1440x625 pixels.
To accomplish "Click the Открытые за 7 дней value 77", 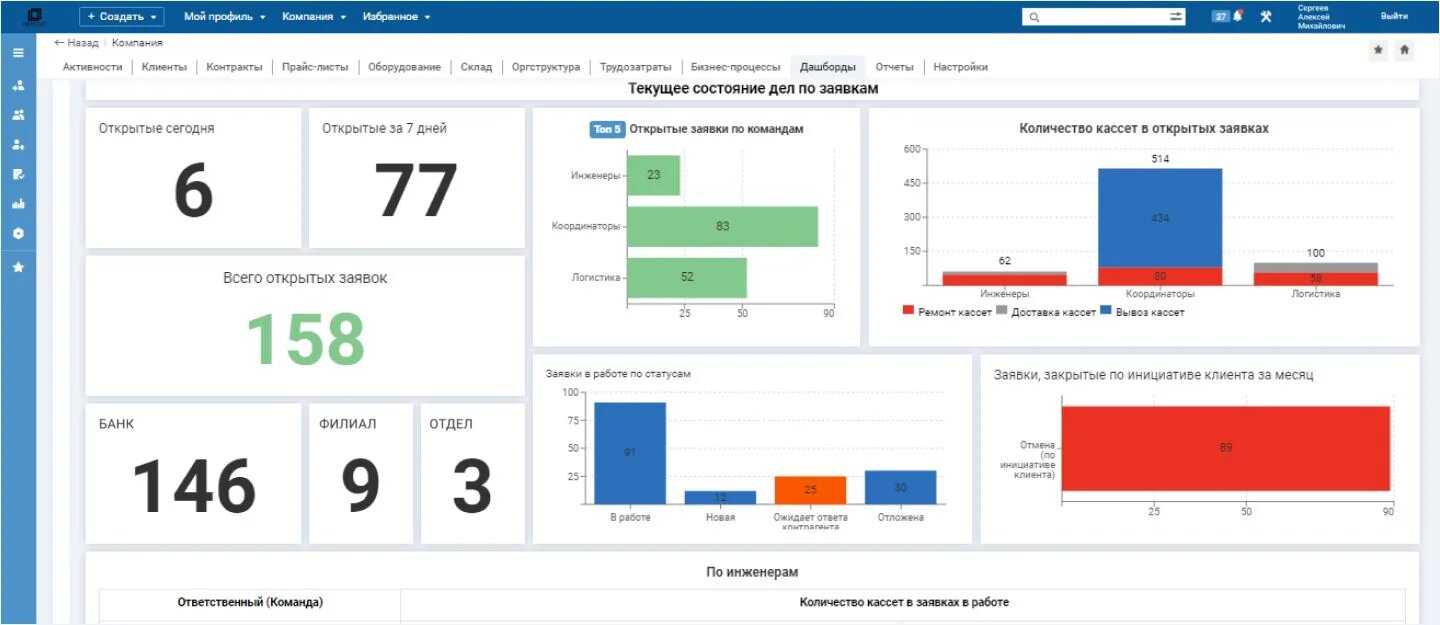I will point(416,190).
